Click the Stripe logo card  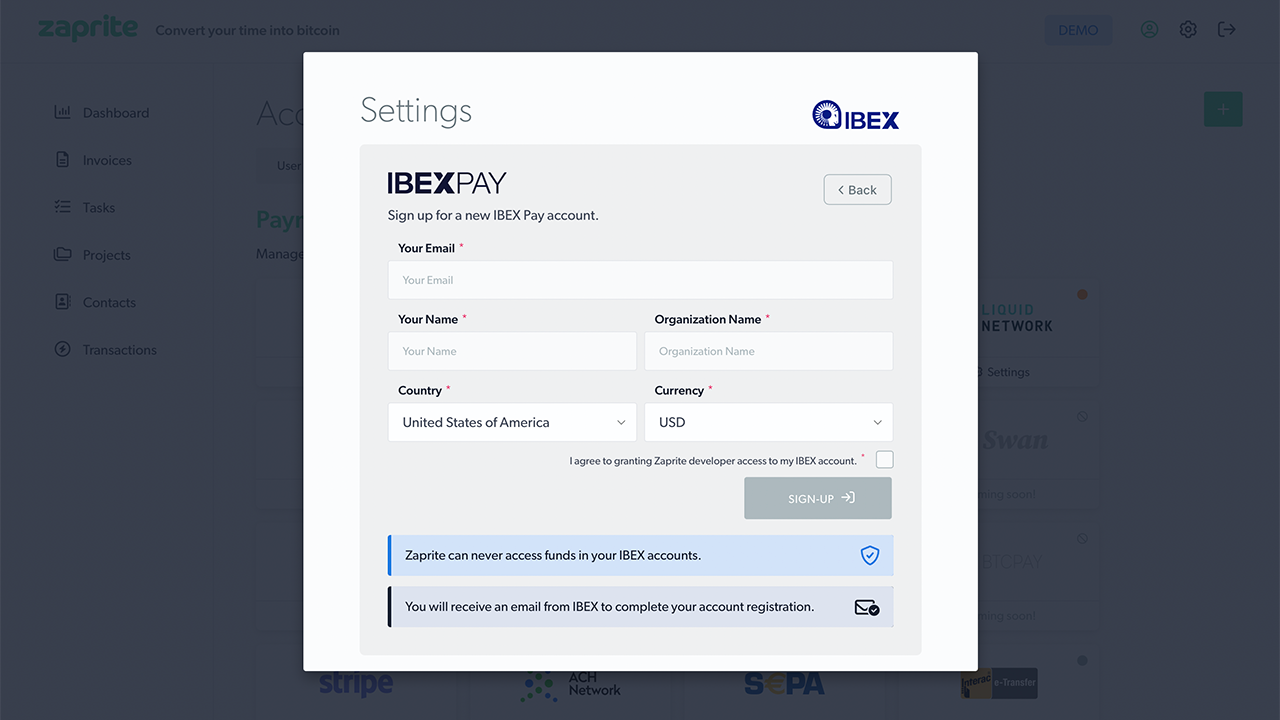coord(356,683)
